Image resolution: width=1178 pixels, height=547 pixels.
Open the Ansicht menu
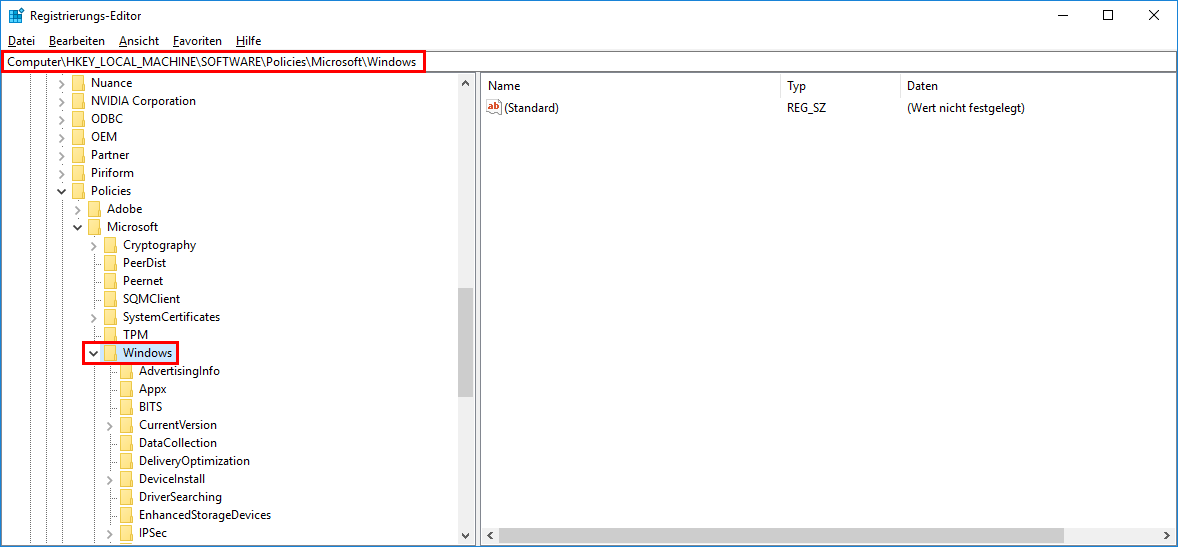(x=138, y=41)
